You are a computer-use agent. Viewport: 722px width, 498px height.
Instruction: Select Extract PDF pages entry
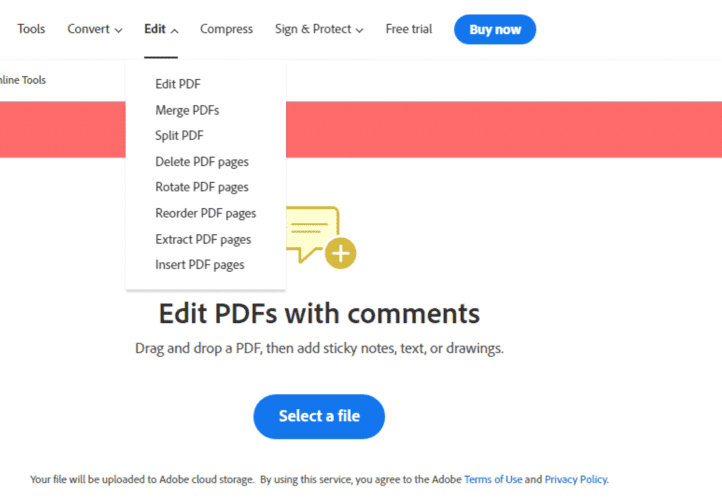[x=203, y=240]
